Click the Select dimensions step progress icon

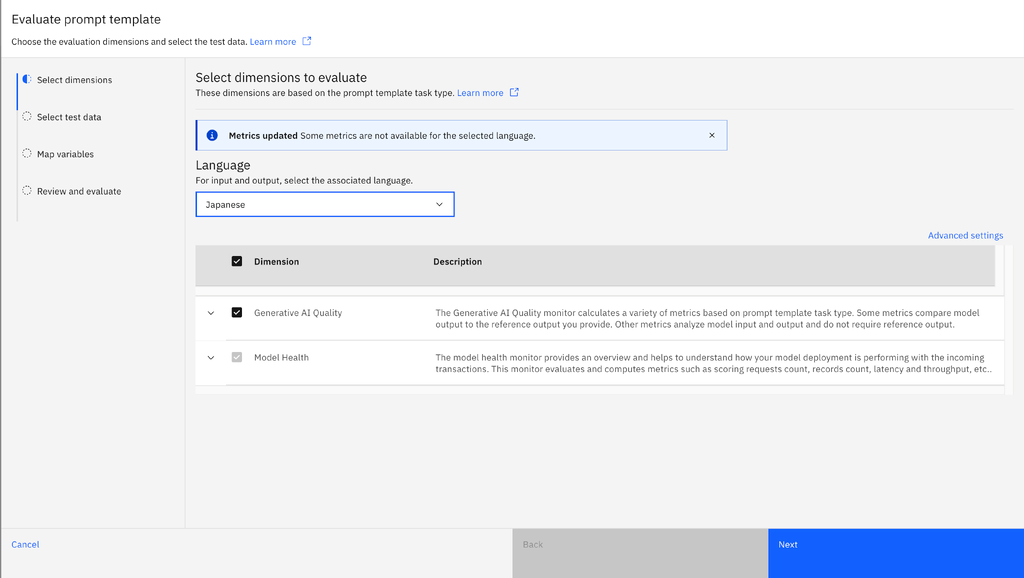27,79
